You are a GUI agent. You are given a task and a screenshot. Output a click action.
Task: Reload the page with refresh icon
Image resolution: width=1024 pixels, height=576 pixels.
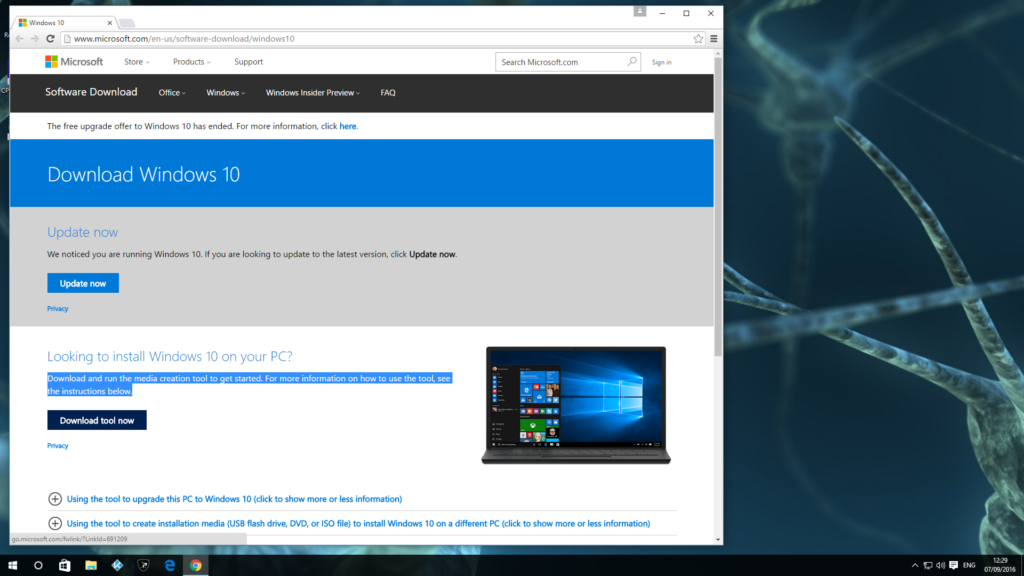coord(50,39)
